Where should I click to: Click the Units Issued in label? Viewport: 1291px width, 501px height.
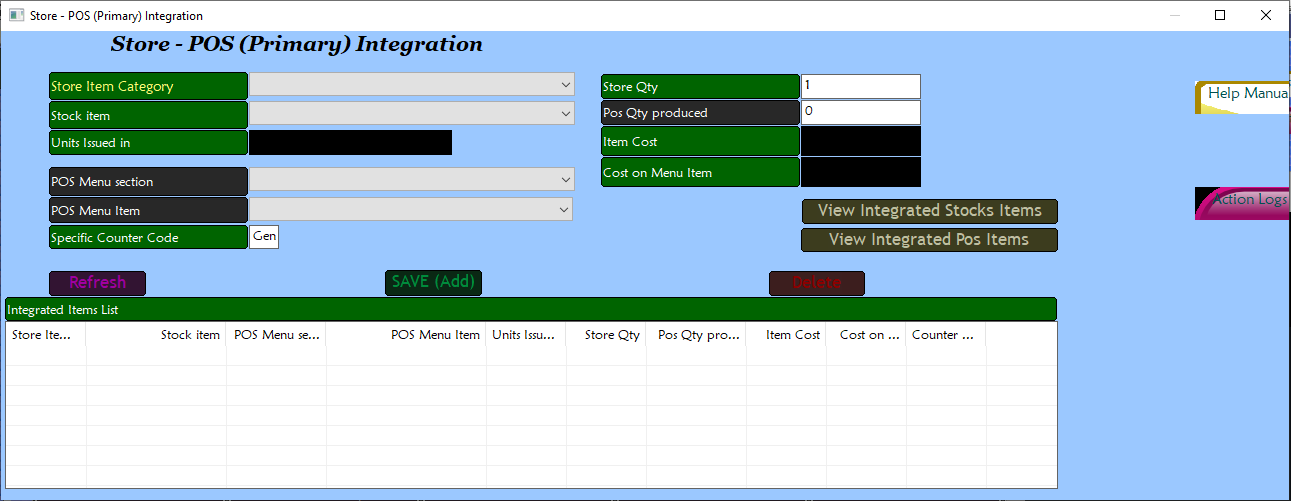[x=148, y=143]
